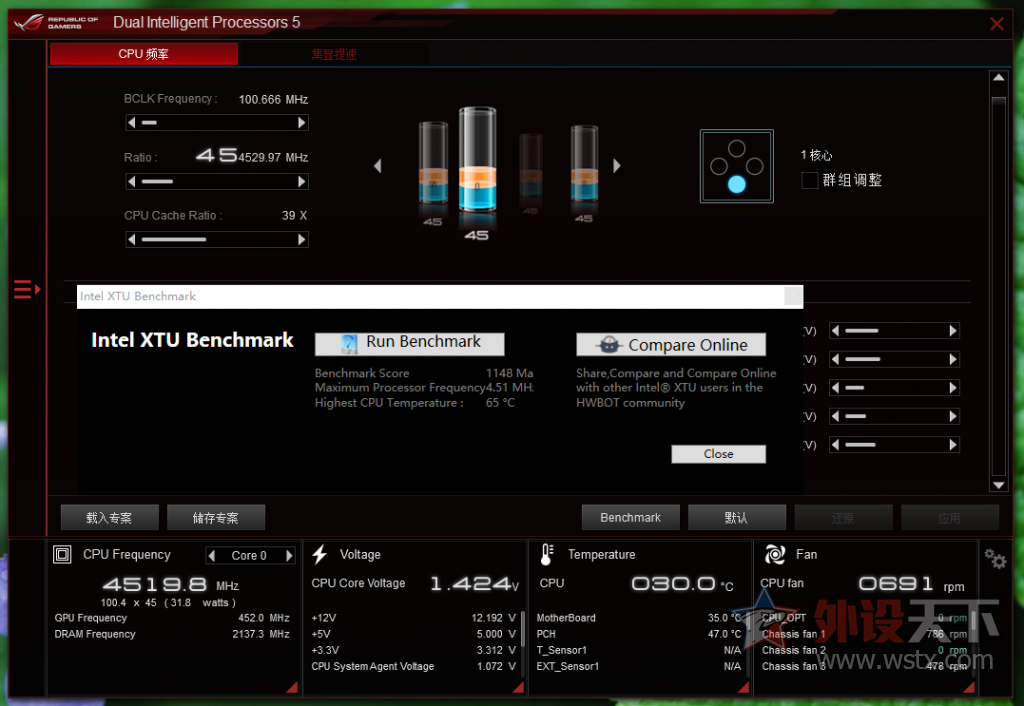The image size is (1024, 706).
Task: Click the BCLK value "100.666 MHz"
Action: coord(273,99)
